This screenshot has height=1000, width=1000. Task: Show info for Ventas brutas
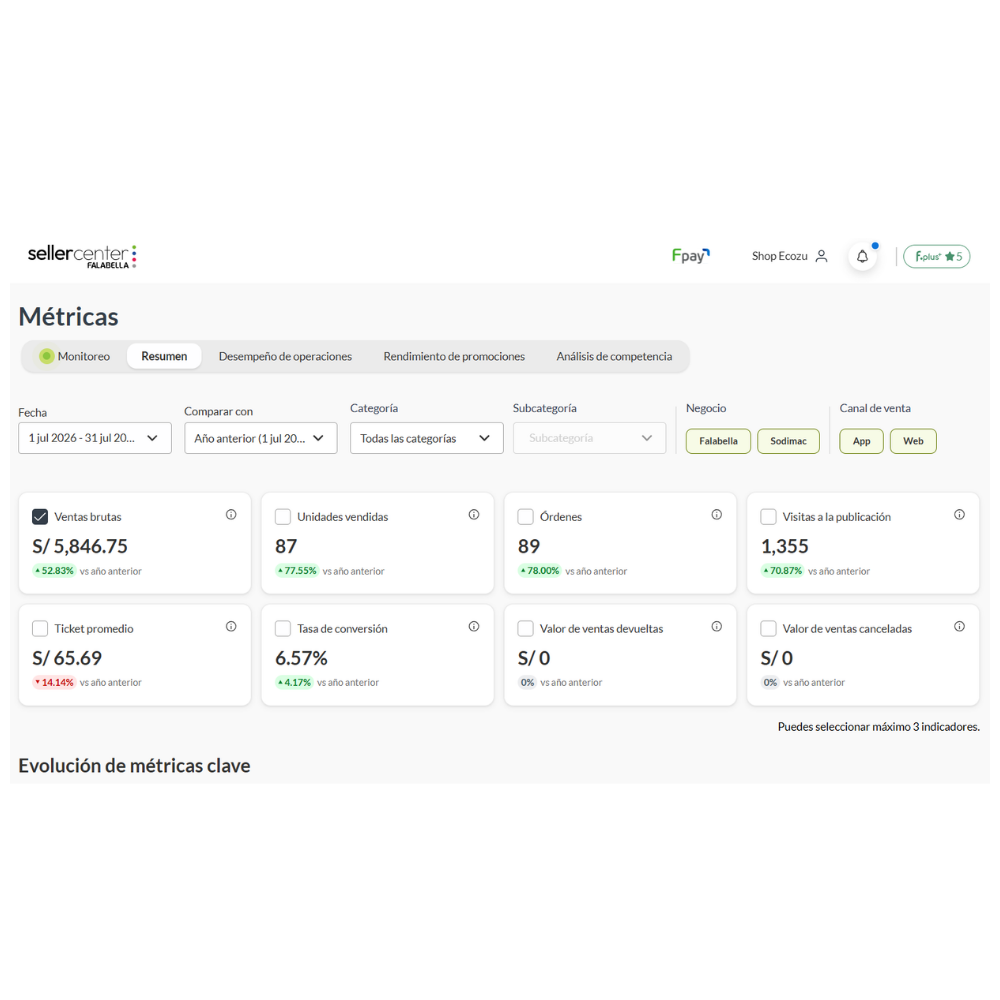click(x=231, y=515)
